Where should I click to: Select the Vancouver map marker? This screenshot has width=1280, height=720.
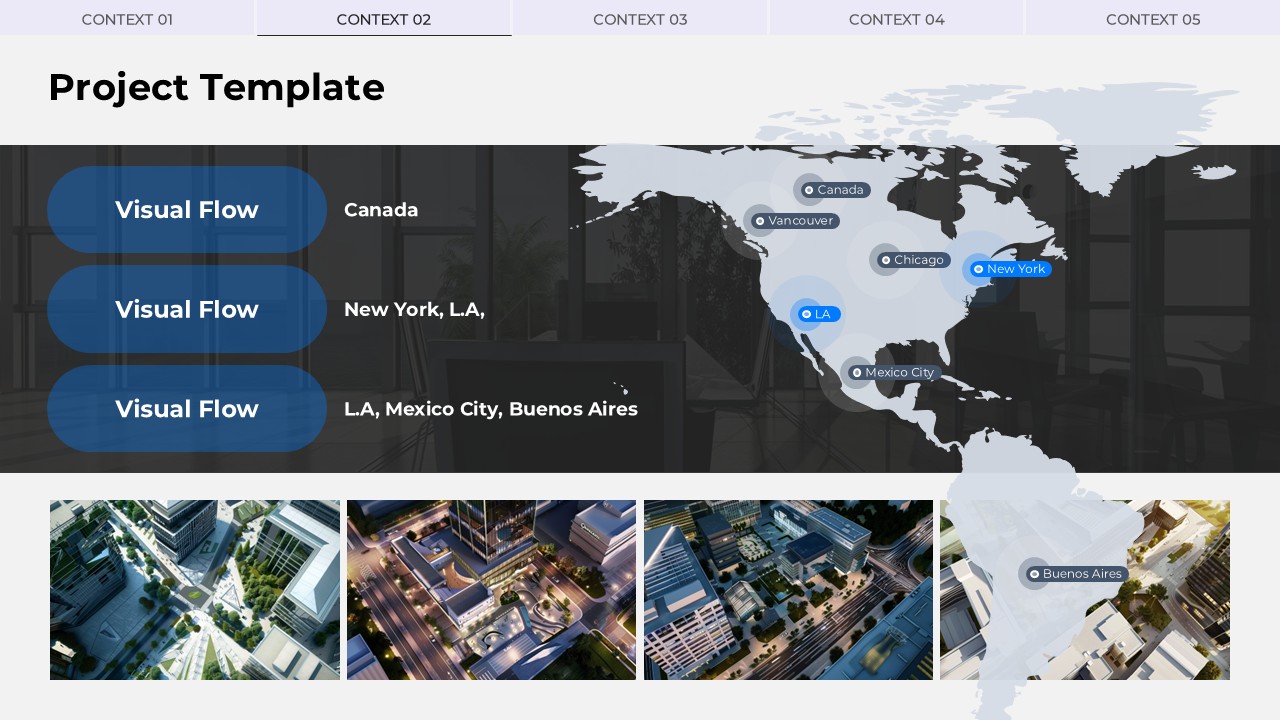(x=760, y=221)
